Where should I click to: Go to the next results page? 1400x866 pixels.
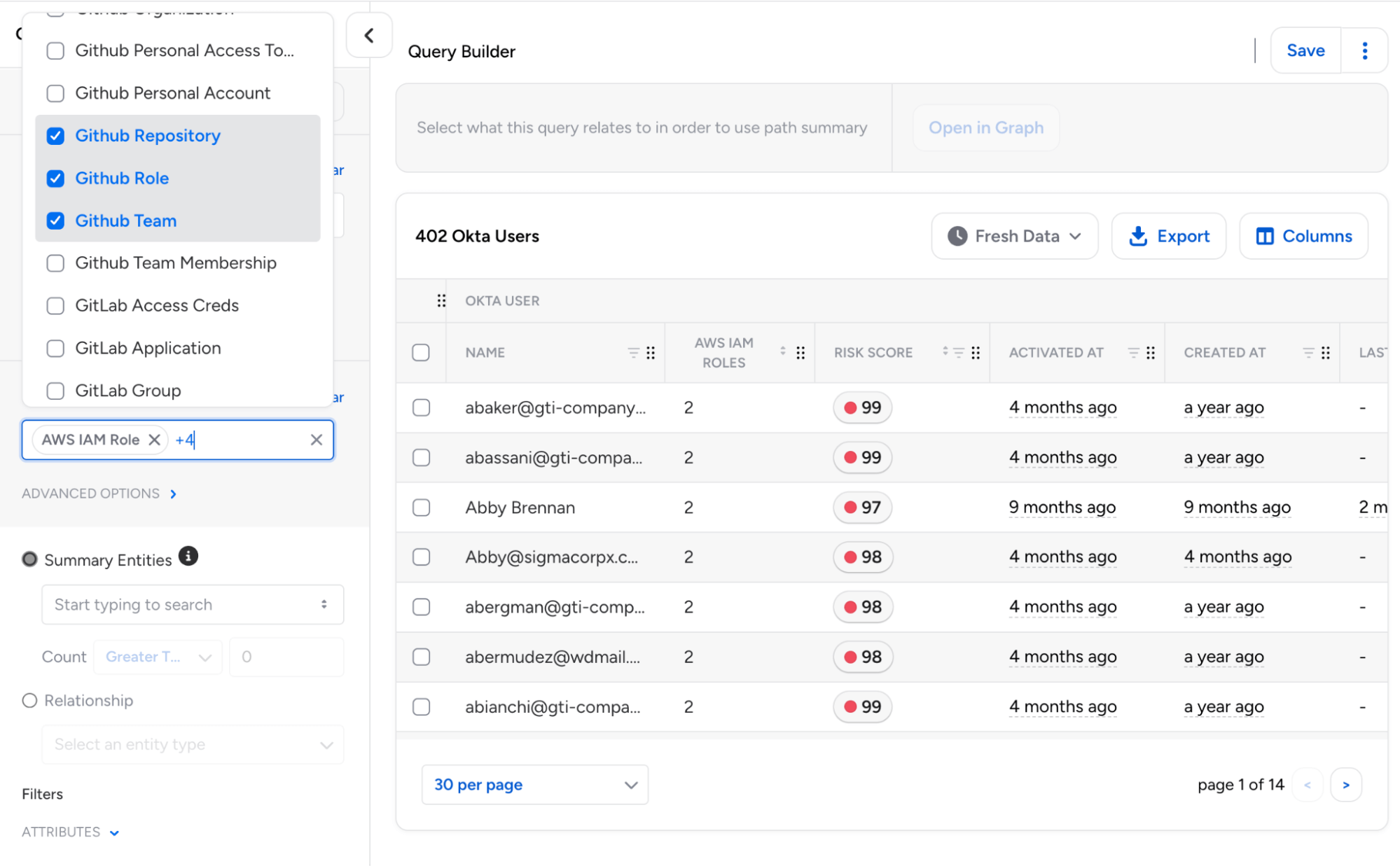pos(1345,785)
